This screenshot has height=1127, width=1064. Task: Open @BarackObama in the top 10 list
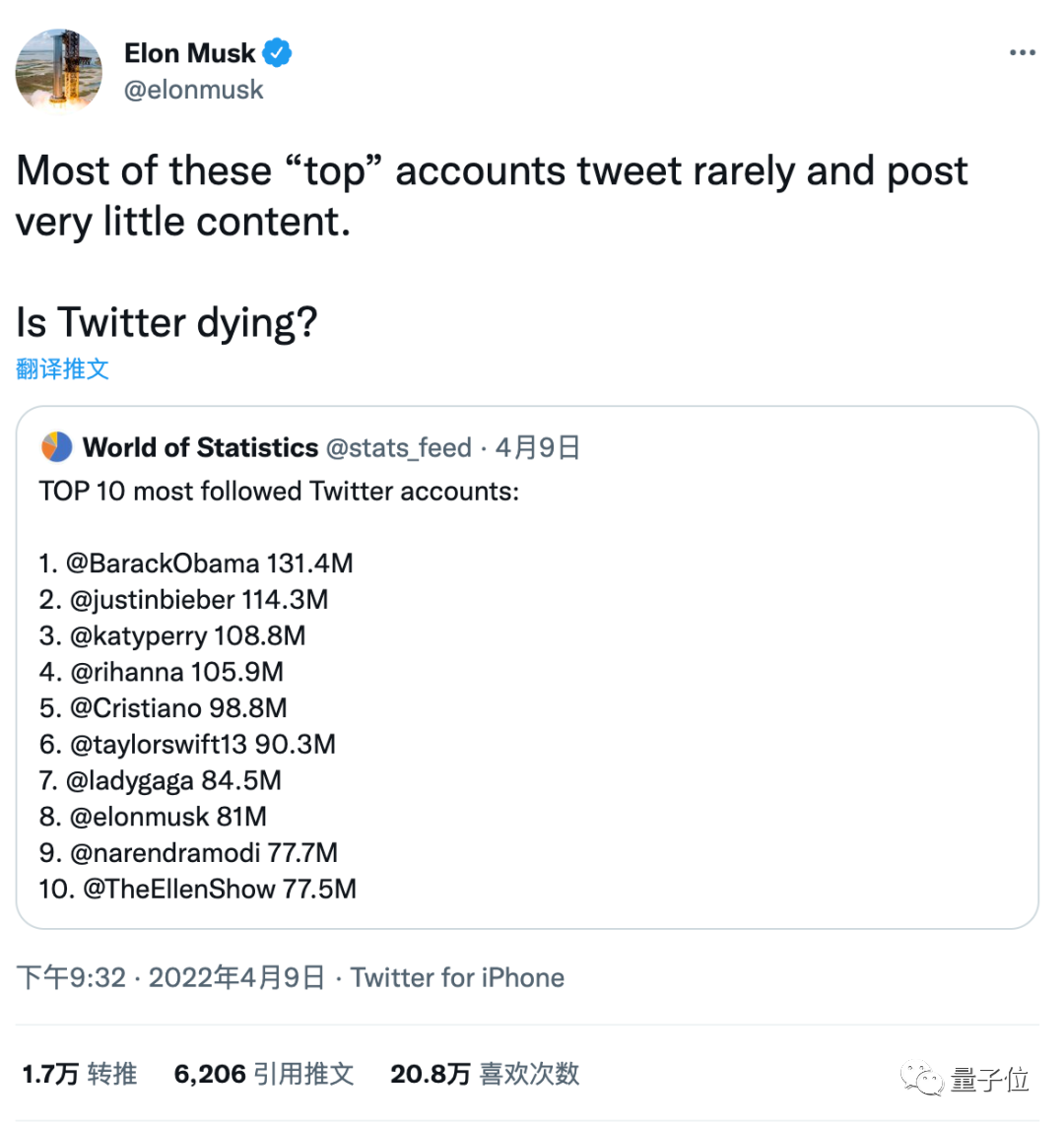click(x=162, y=563)
